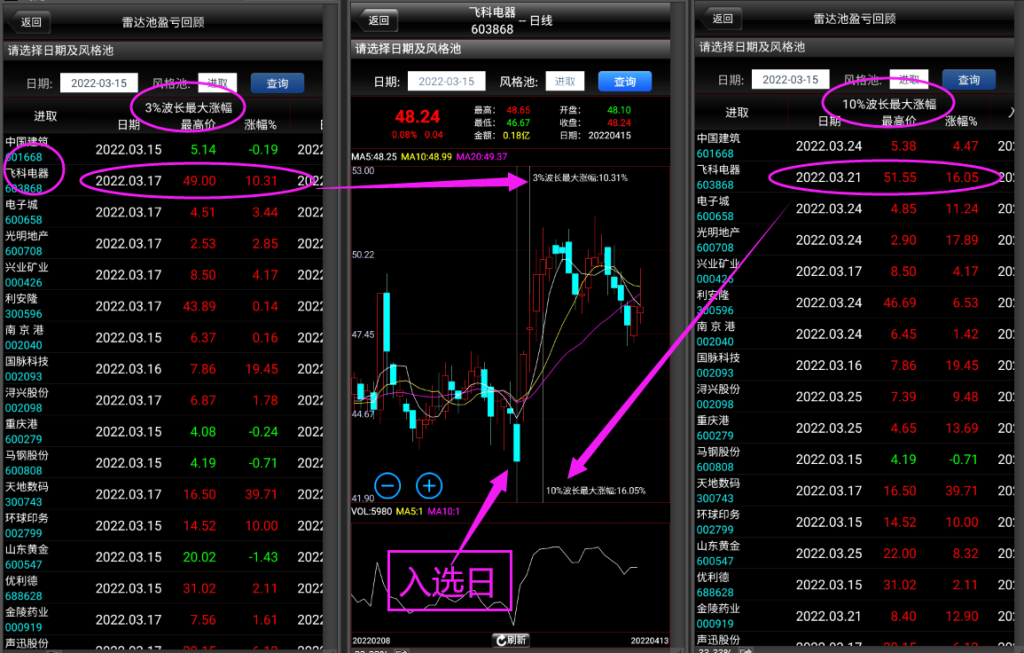Click 涨幅% column header in 3%波长 panel
Image resolution: width=1024 pixels, height=653 pixels.
click(x=261, y=124)
